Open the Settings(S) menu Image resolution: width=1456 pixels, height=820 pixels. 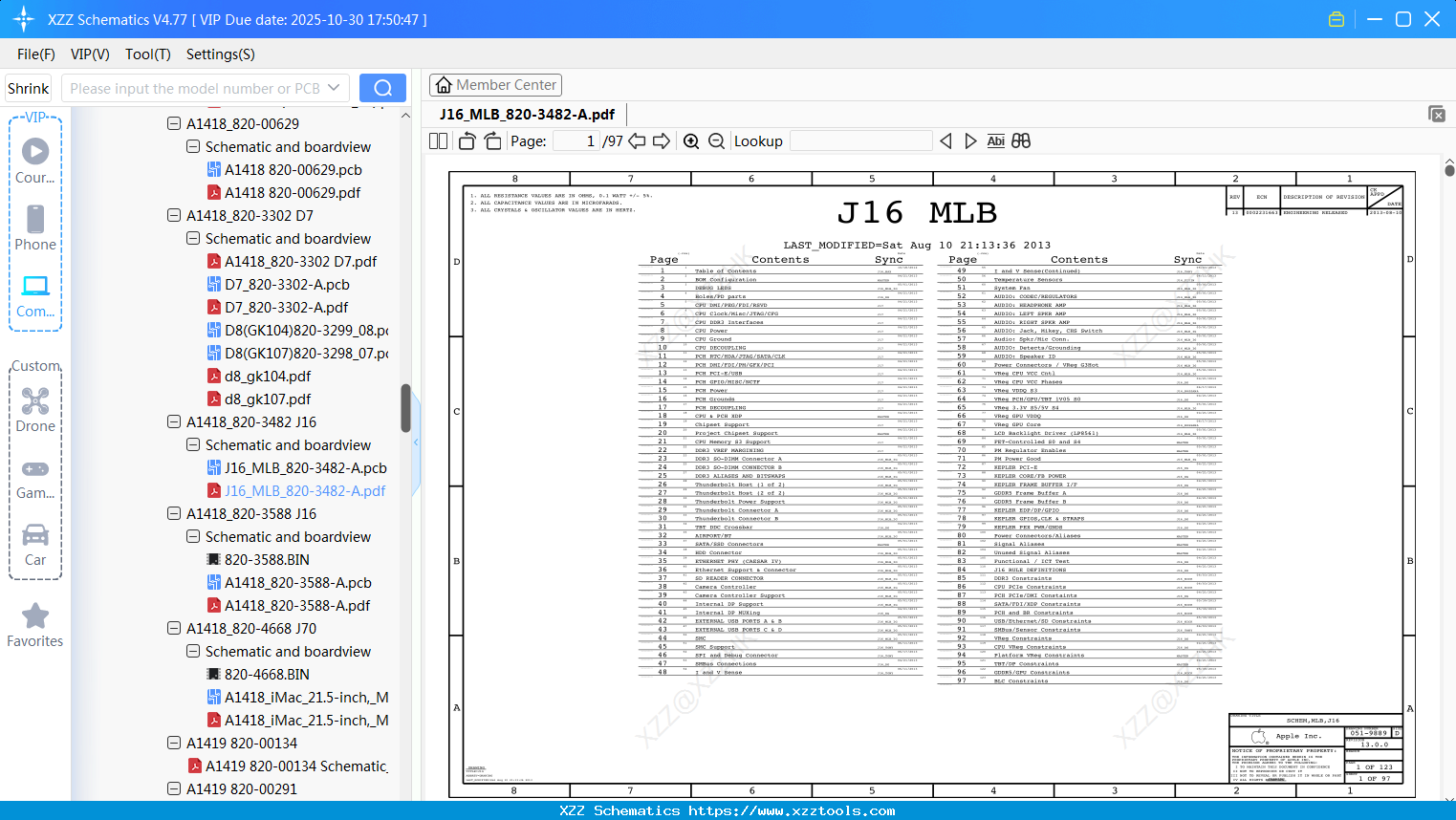point(221,54)
